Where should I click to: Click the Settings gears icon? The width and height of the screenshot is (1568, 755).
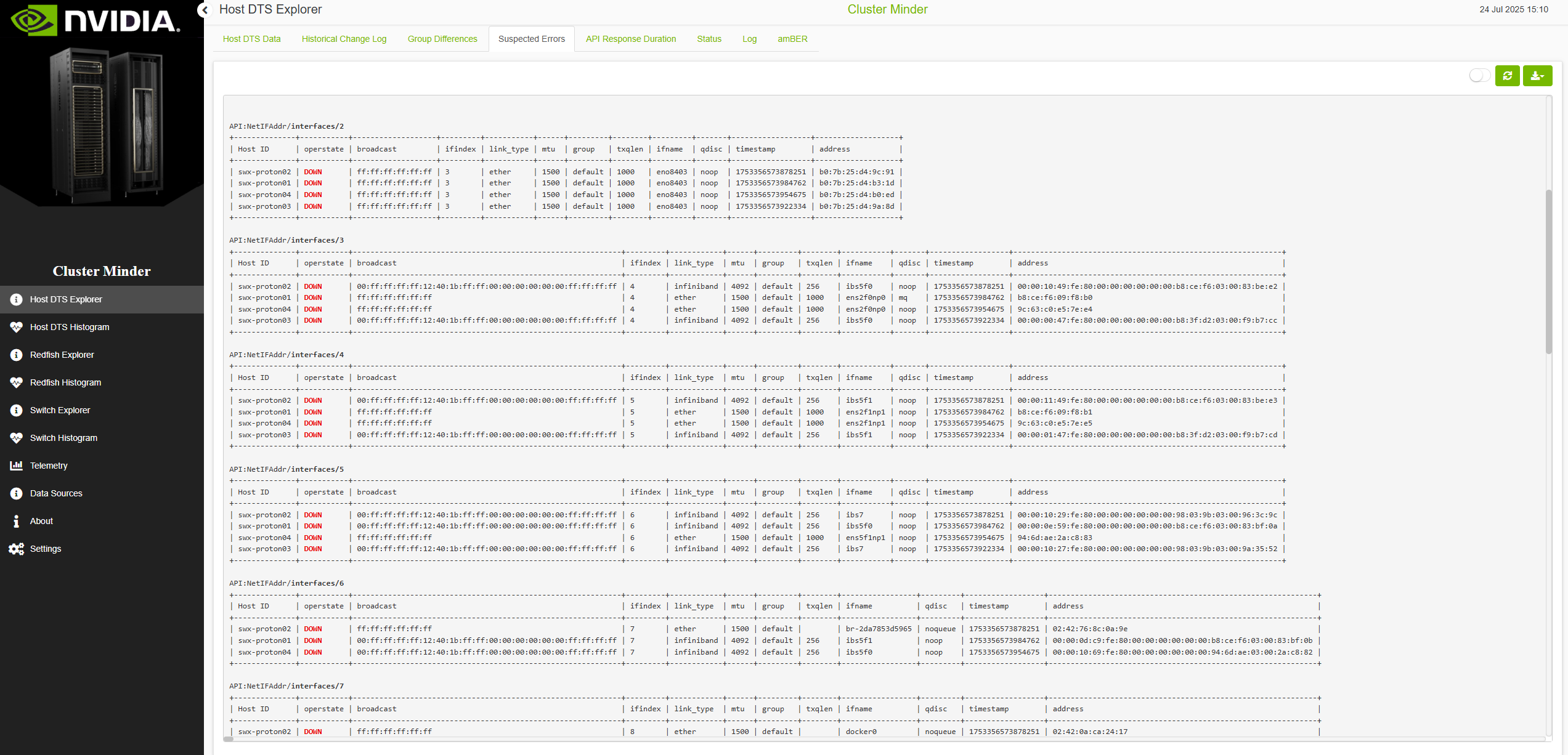click(x=16, y=549)
